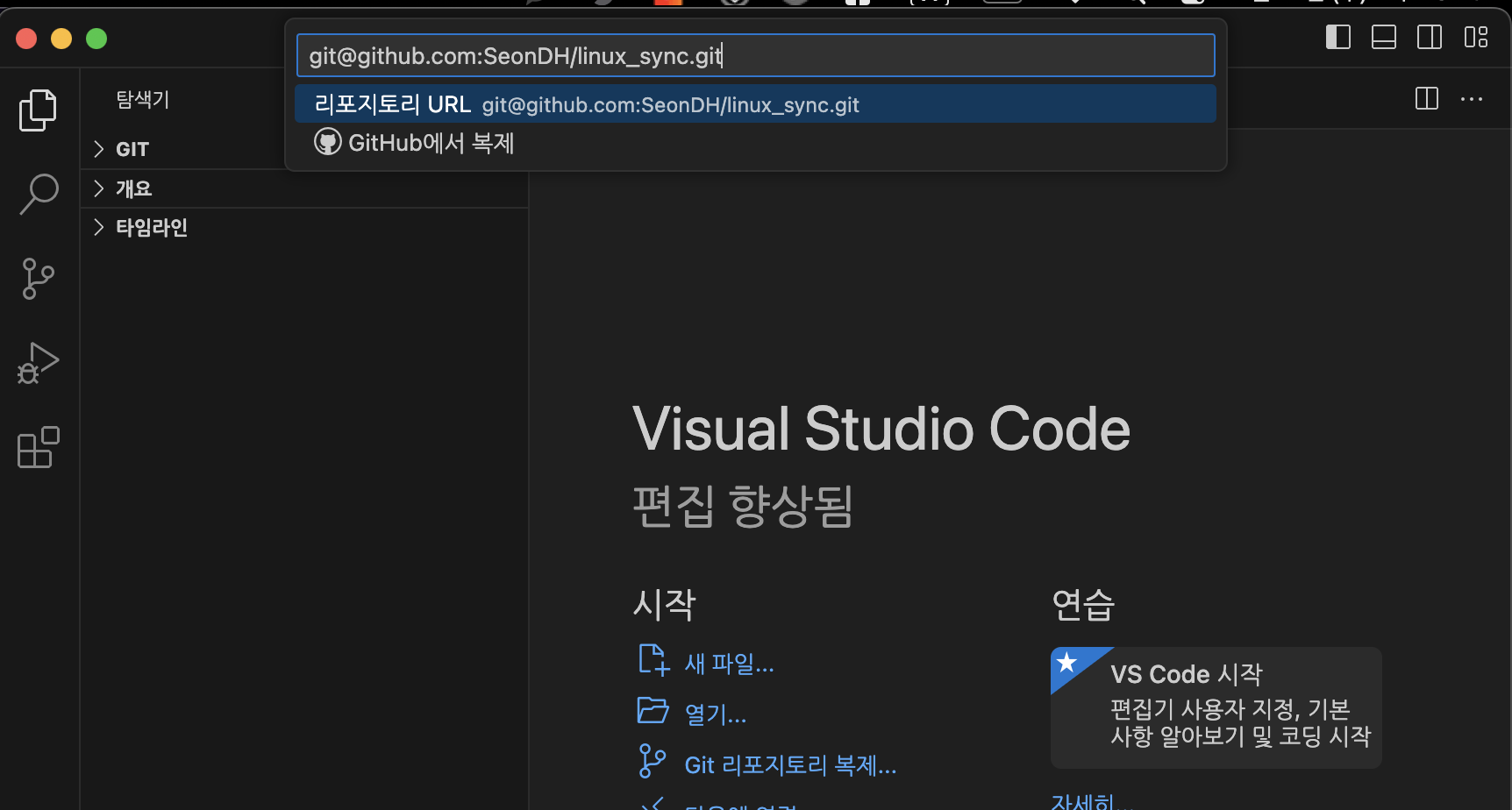
Task: Expand the 타임라인 timeline section
Action: (x=304, y=227)
